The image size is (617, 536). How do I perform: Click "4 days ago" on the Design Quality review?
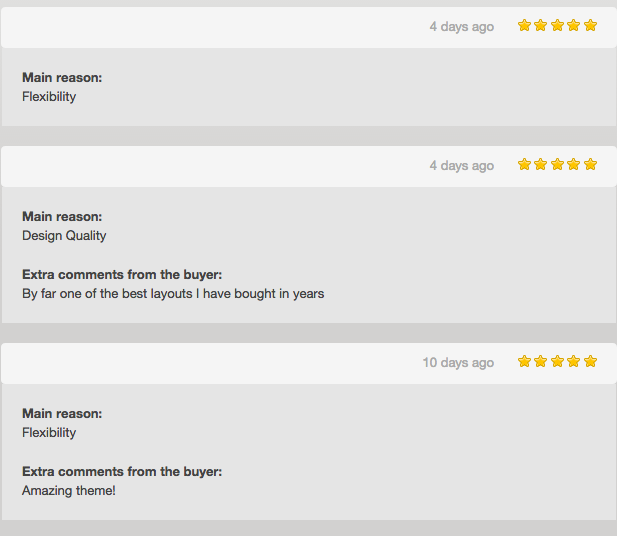pos(461,166)
